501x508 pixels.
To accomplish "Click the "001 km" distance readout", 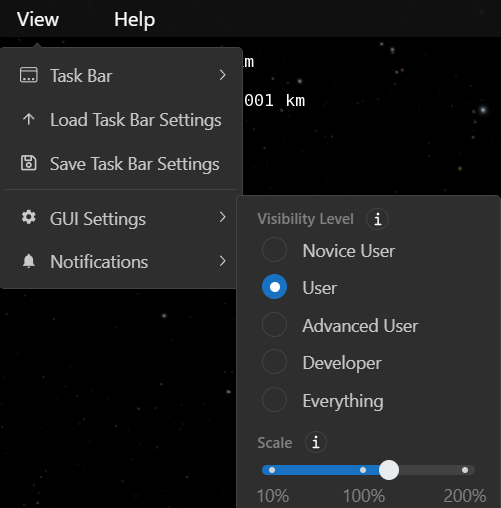I will (274, 100).
